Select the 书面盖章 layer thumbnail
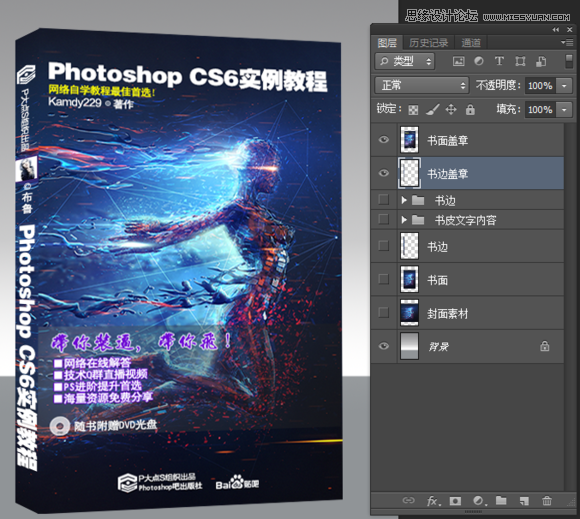This screenshot has height=519, width=580. pyautogui.click(x=409, y=140)
